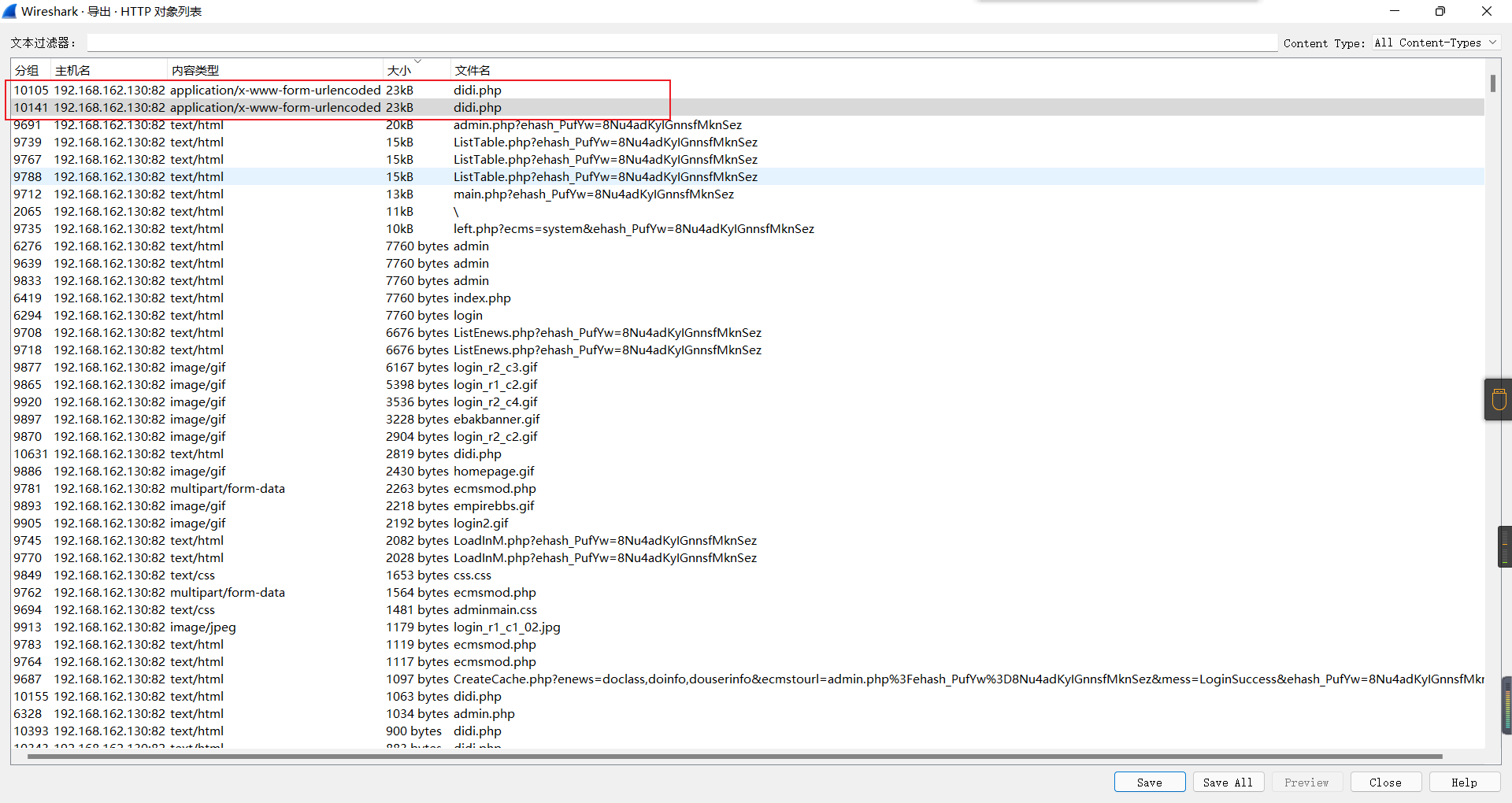Select the 9687 CreateCache.php row
Screen dimensions: 1512x803
pos(747,679)
